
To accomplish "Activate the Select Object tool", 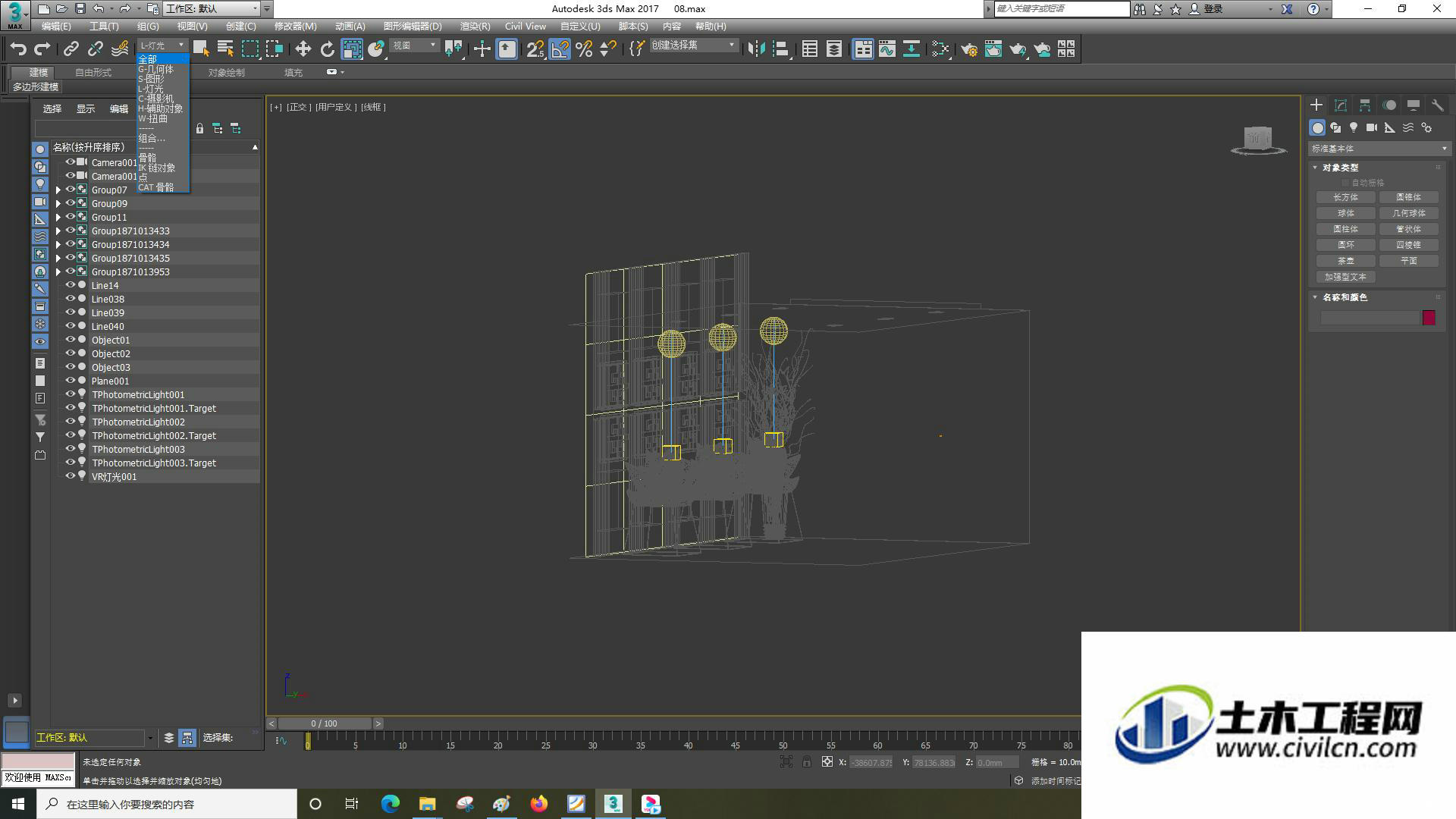I will 201,49.
